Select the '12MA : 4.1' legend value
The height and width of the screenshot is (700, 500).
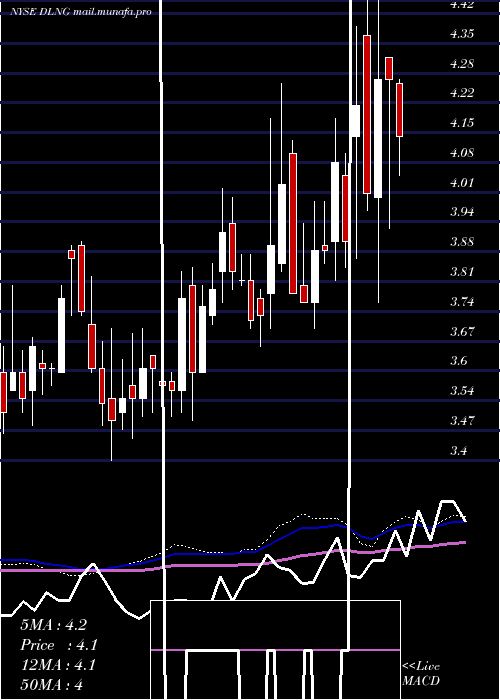pos(58,665)
